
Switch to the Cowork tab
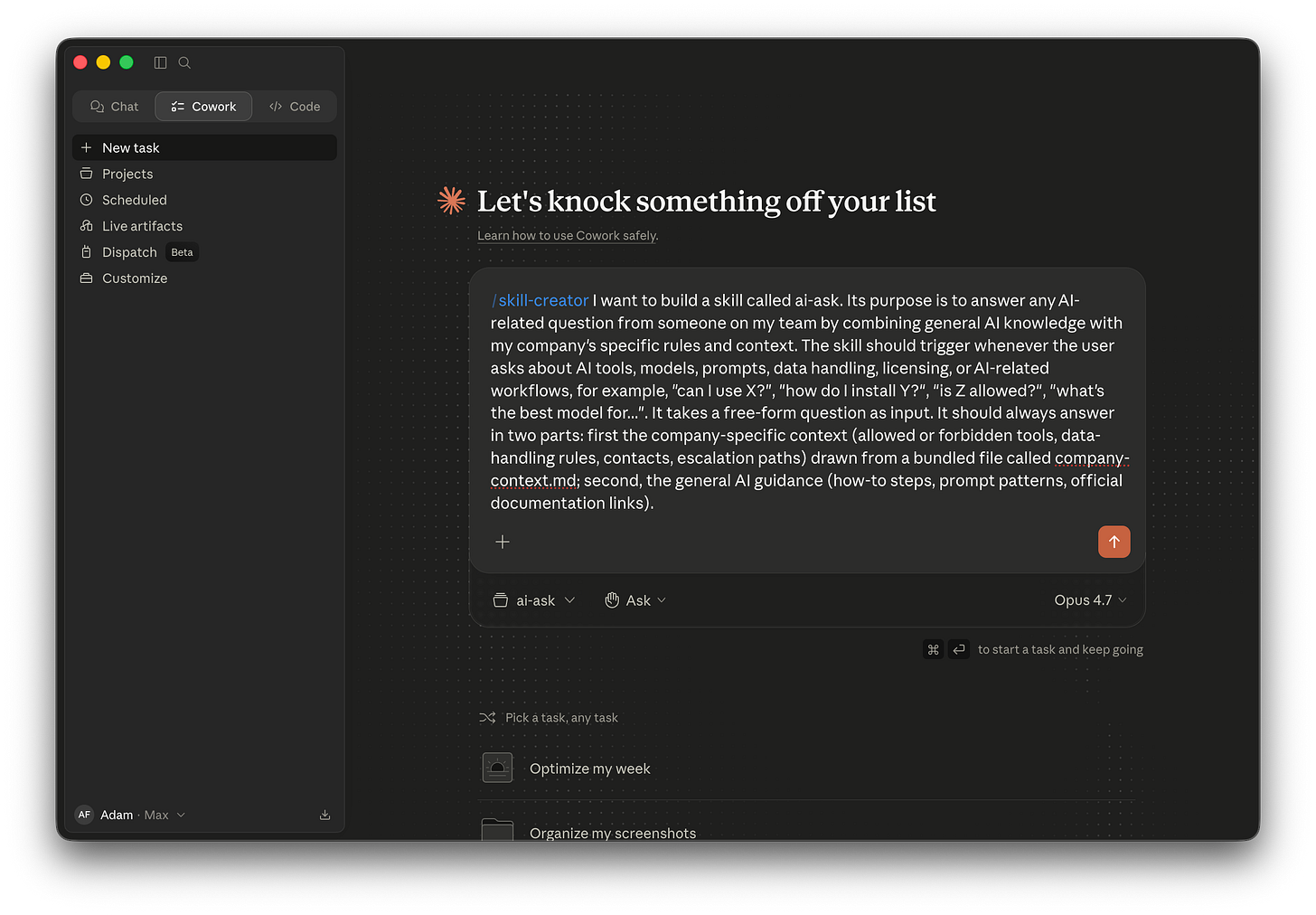click(x=203, y=107)
